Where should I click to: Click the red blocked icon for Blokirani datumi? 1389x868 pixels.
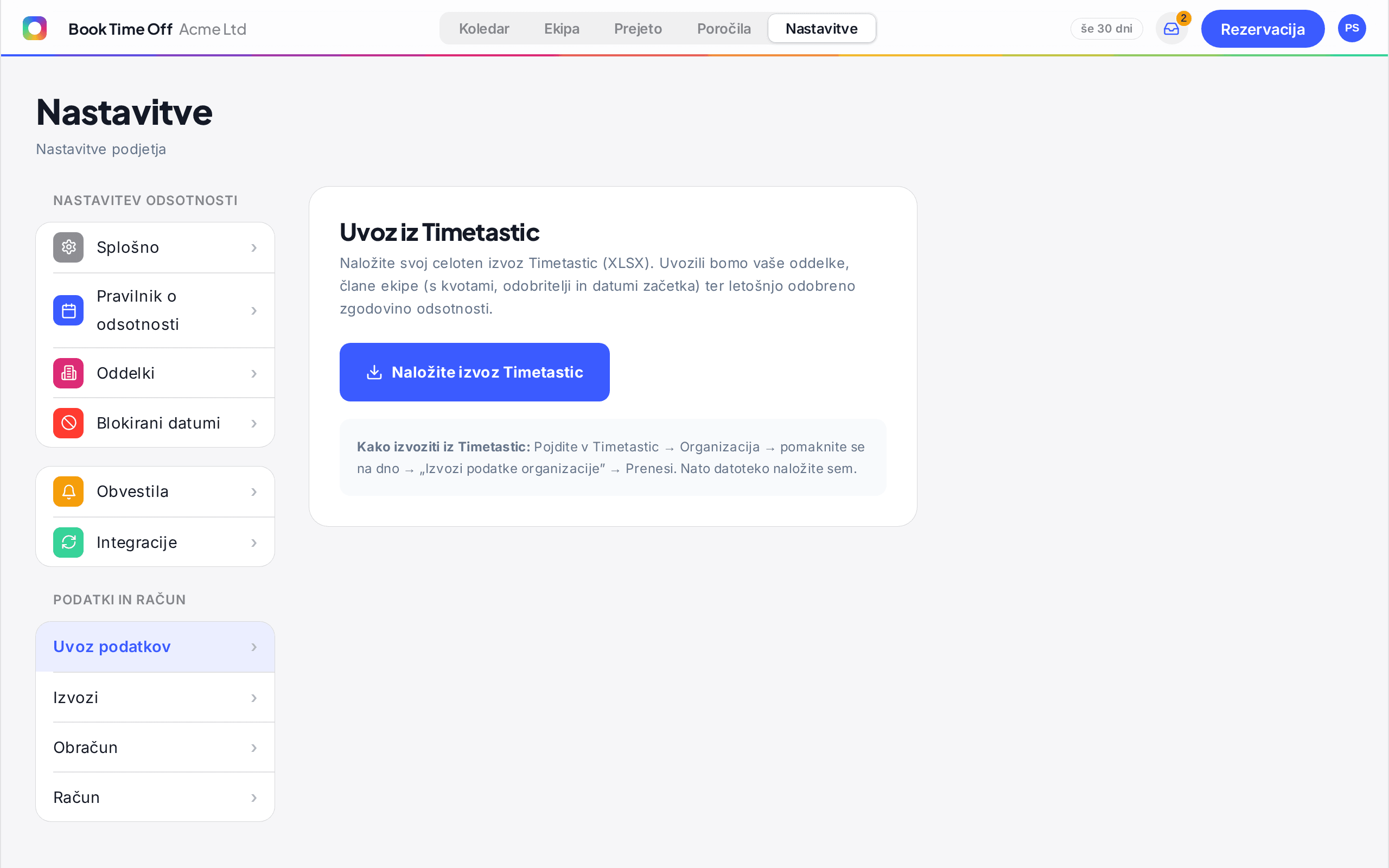[x=68, y=423]
